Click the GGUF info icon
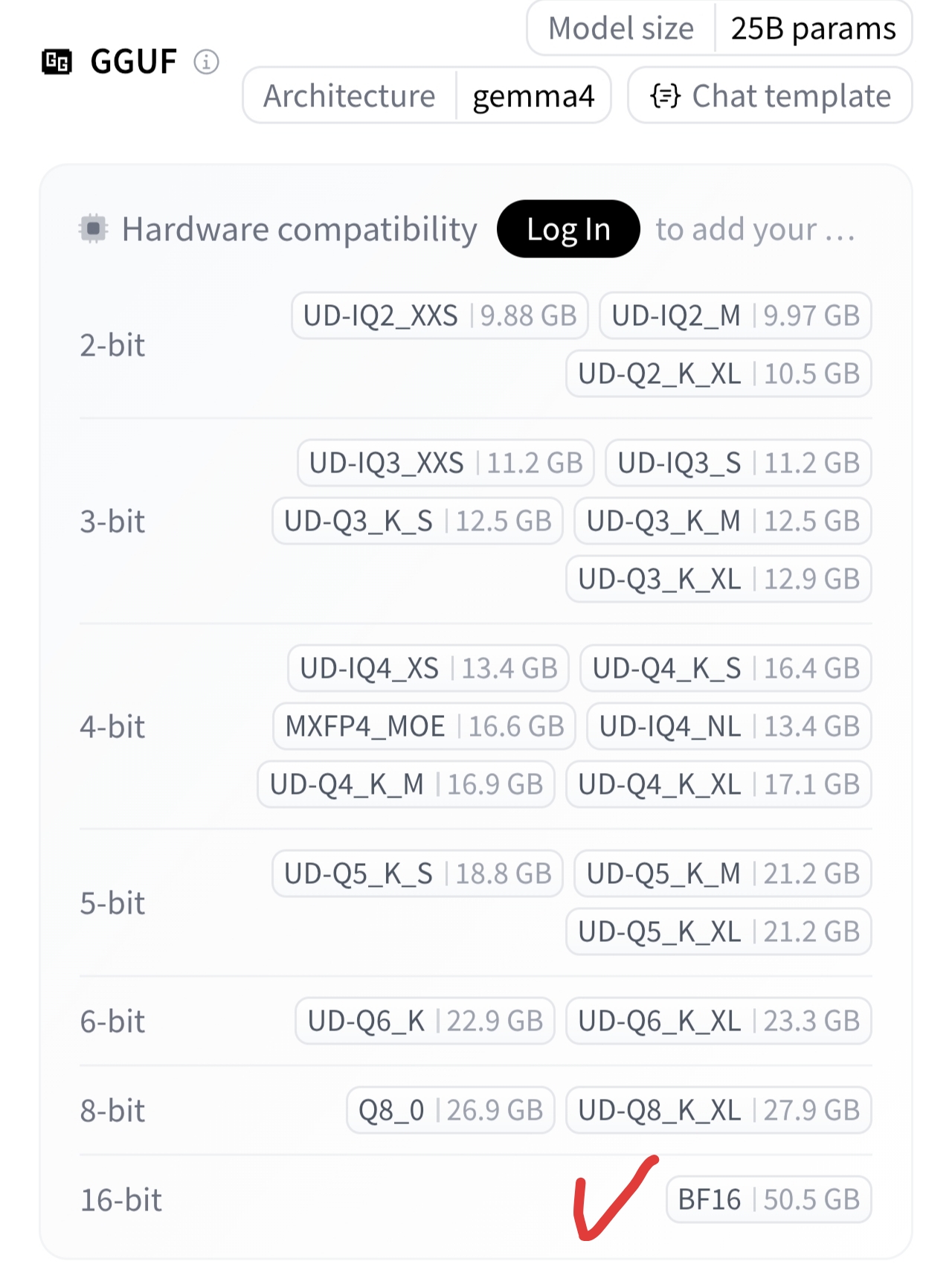 click(x=206, y=62)
